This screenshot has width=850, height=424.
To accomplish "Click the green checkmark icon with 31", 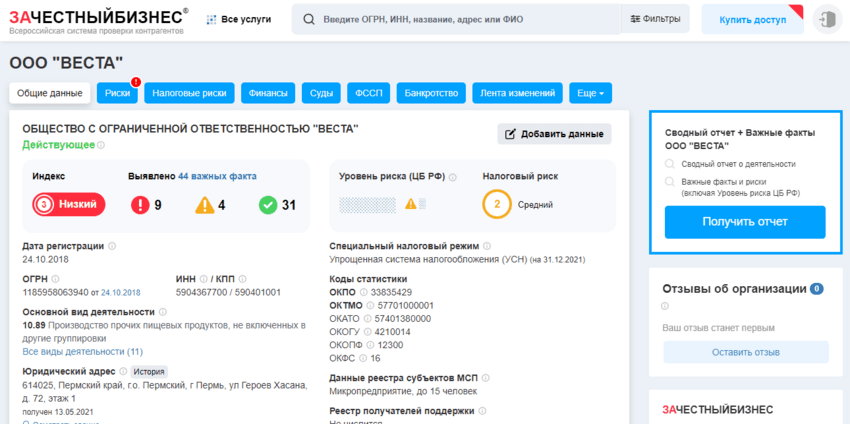I will [x=268, y=205].
